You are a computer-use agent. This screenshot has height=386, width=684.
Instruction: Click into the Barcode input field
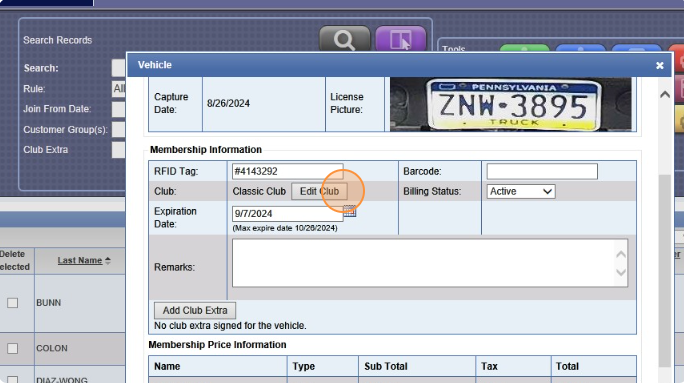(542, 171)
